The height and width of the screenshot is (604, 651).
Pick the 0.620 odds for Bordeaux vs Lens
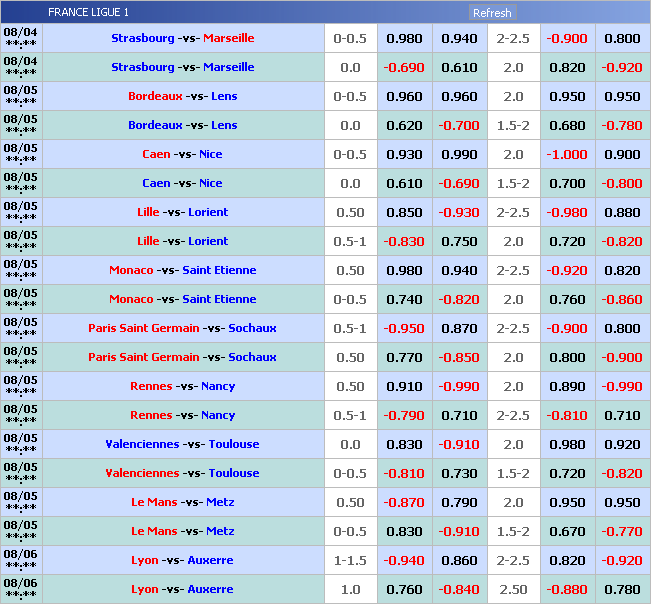404,126
